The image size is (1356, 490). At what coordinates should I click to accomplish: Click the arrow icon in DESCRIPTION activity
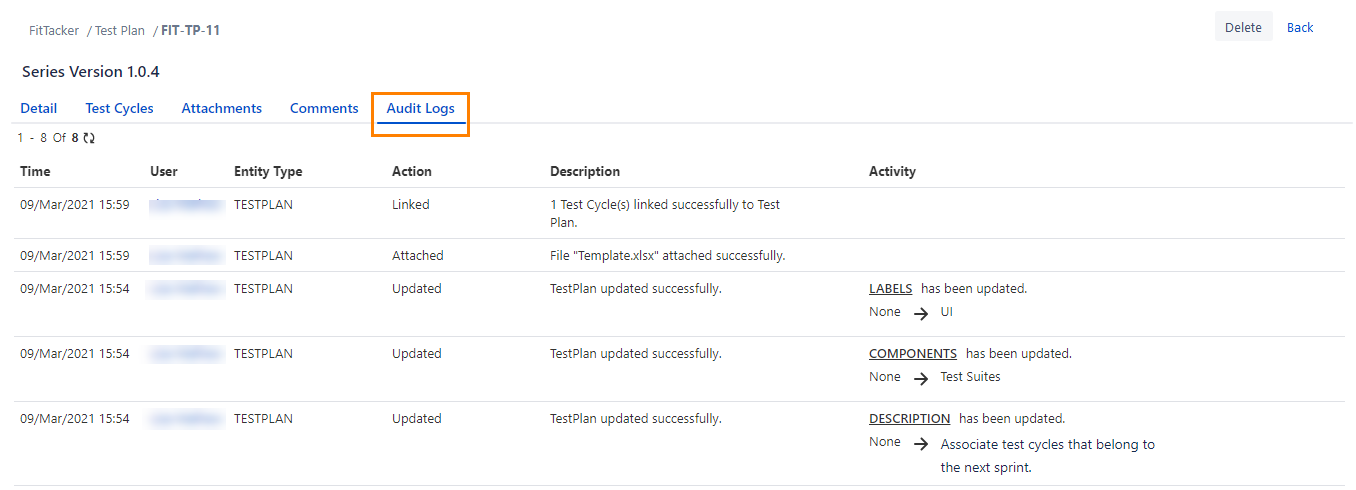point(921,445)
